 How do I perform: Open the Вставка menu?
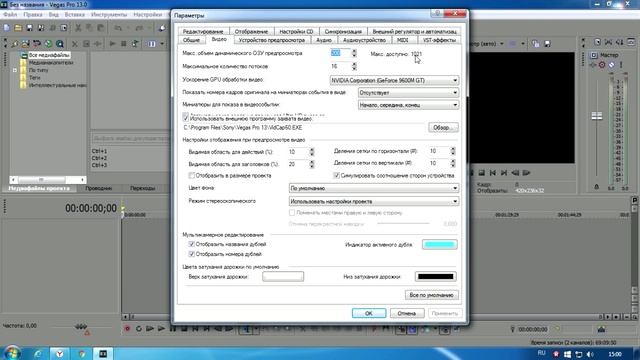tap(75, 14)
